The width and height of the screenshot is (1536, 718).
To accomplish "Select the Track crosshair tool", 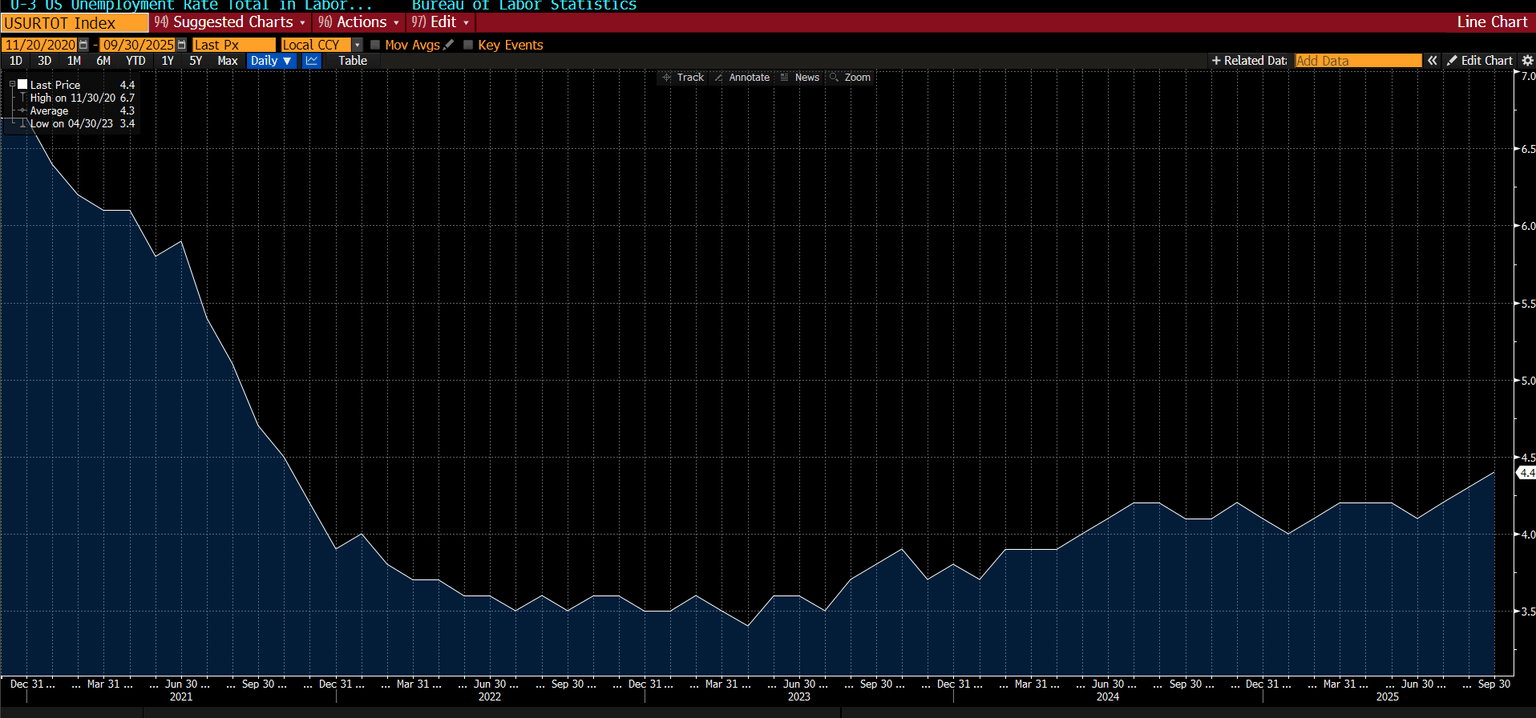I will pyautogui.click(x=683, y=77).
